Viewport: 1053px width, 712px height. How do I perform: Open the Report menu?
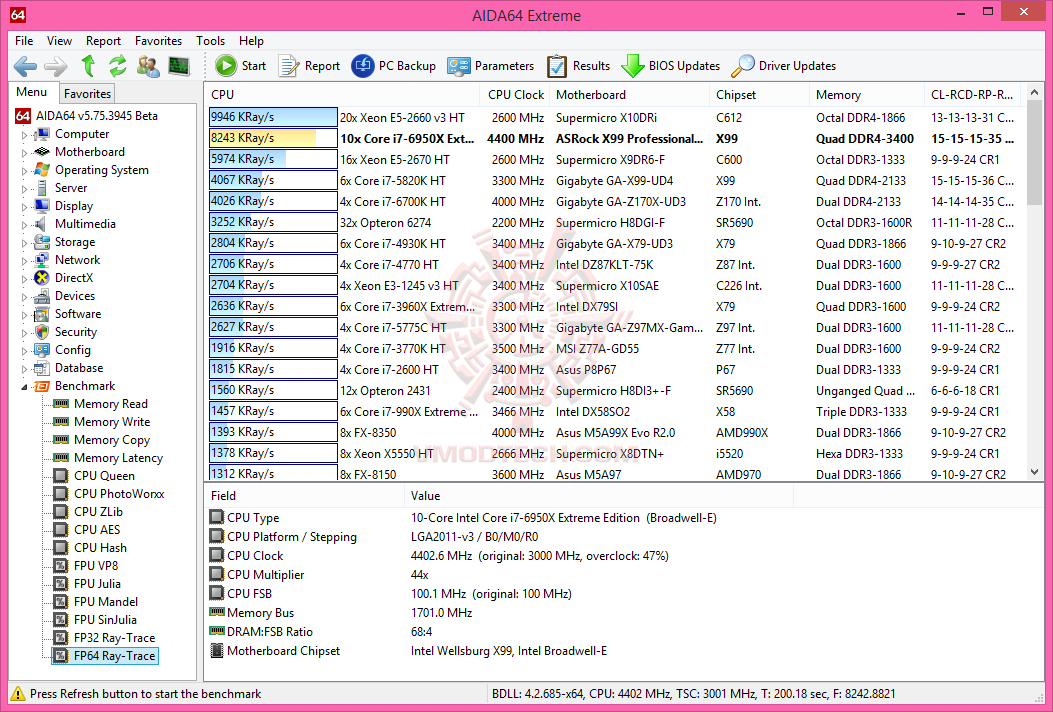[103, 41]
